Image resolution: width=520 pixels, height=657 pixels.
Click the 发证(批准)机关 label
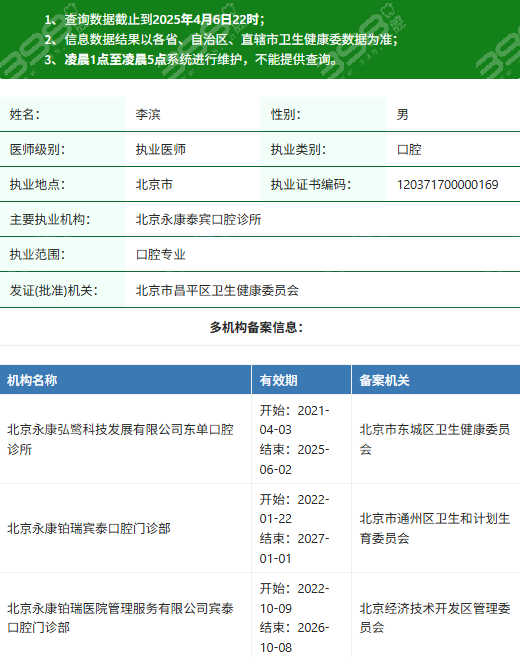click(x=54, y=290)
